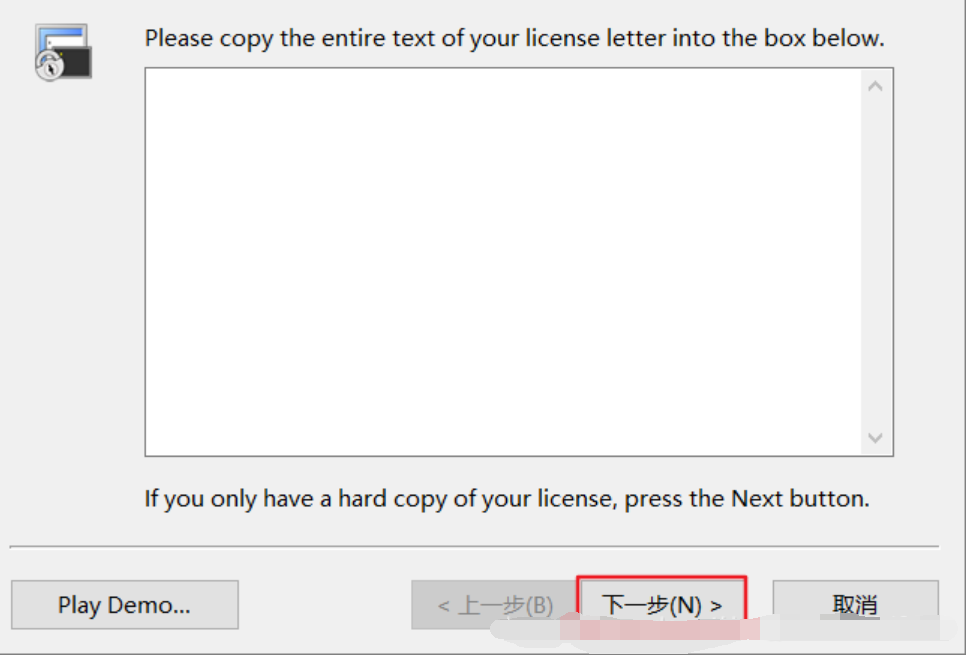The height and width of the screenshot is (656, 967).
Task: Click the padlock badge on wizard icon
Action: click(x=48, y=68)
